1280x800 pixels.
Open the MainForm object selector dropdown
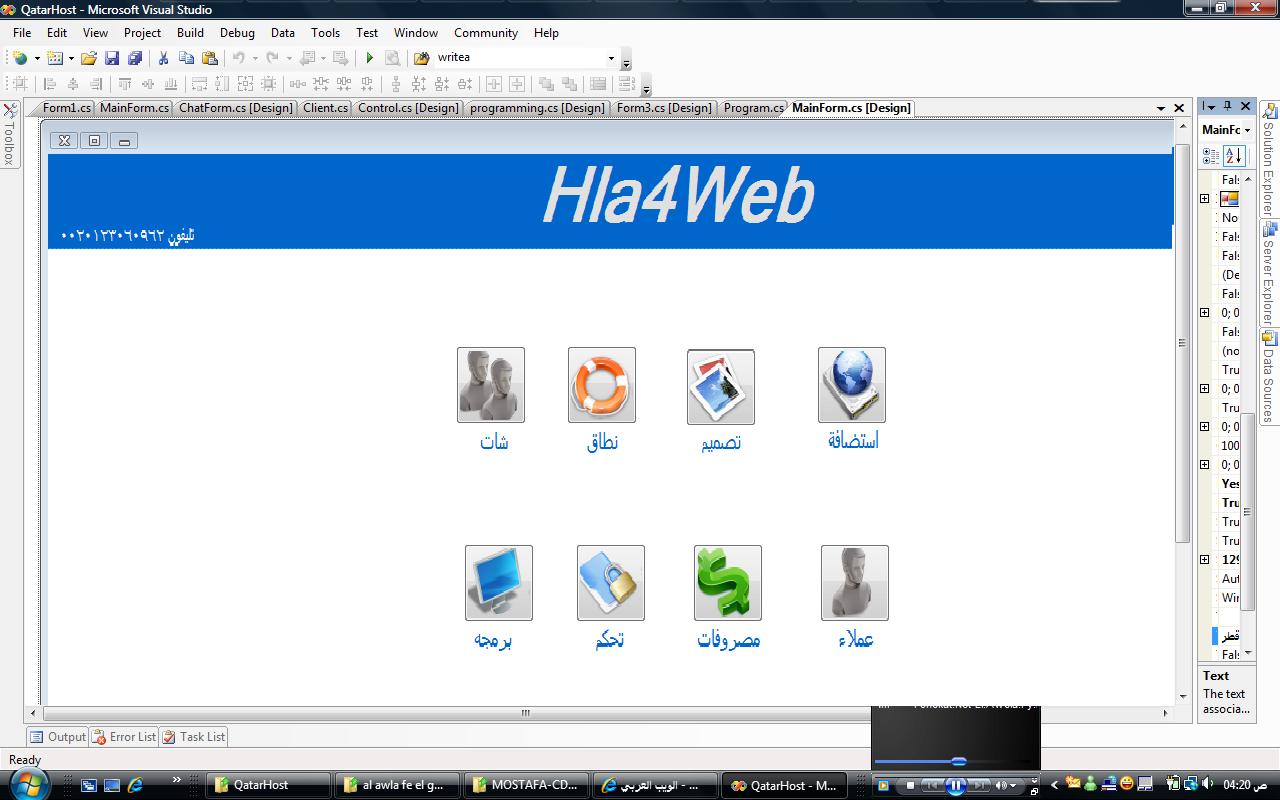pyautogui.click(x=1246, y=130)
